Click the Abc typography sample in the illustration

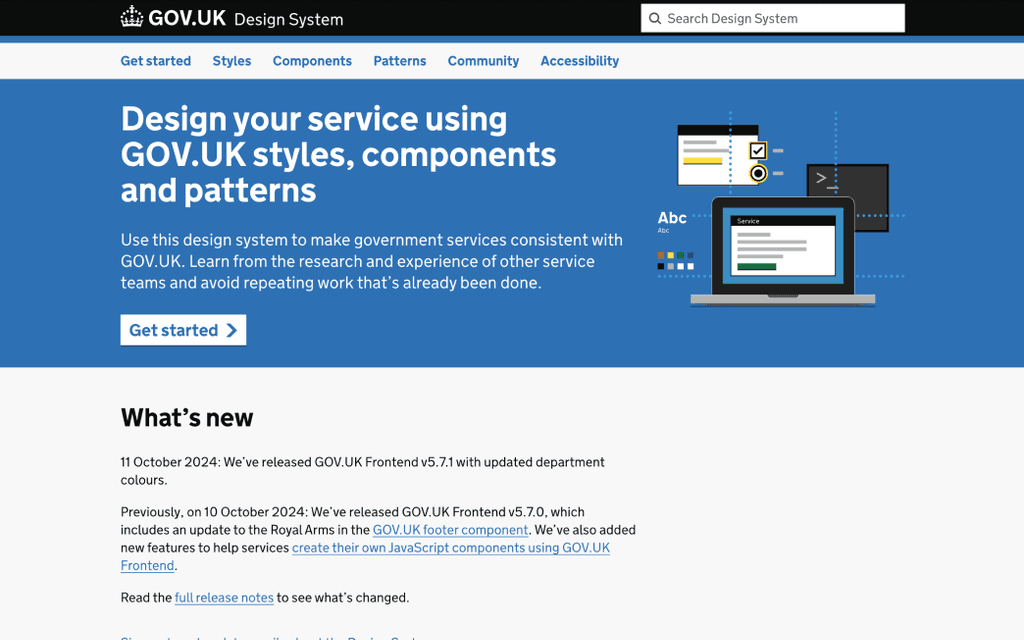[x=671, y=218]
